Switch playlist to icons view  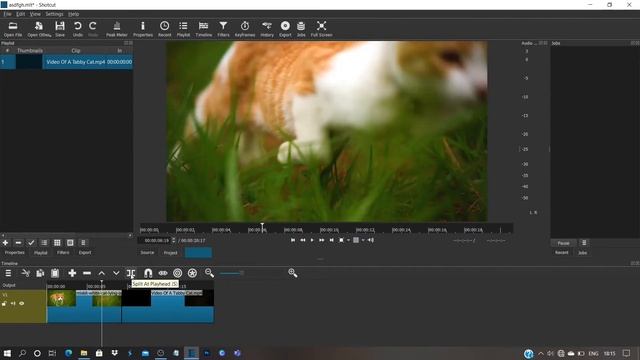(70, 243)
